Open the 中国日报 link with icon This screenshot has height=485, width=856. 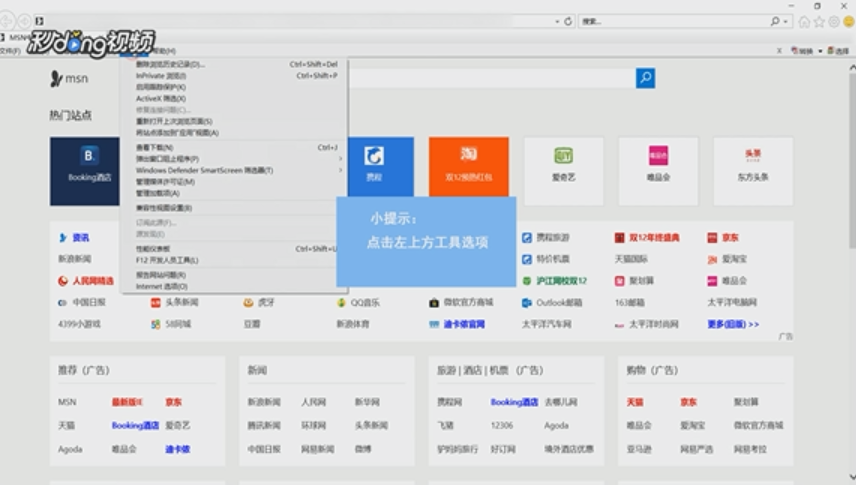[x=82, y=303]
